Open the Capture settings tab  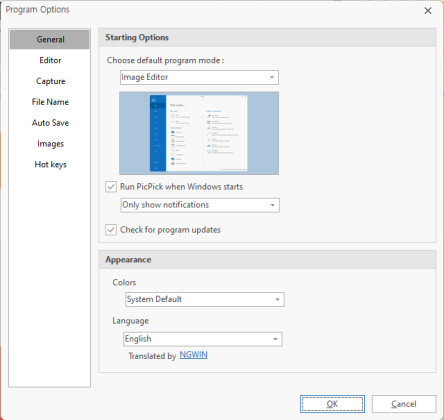50,81
